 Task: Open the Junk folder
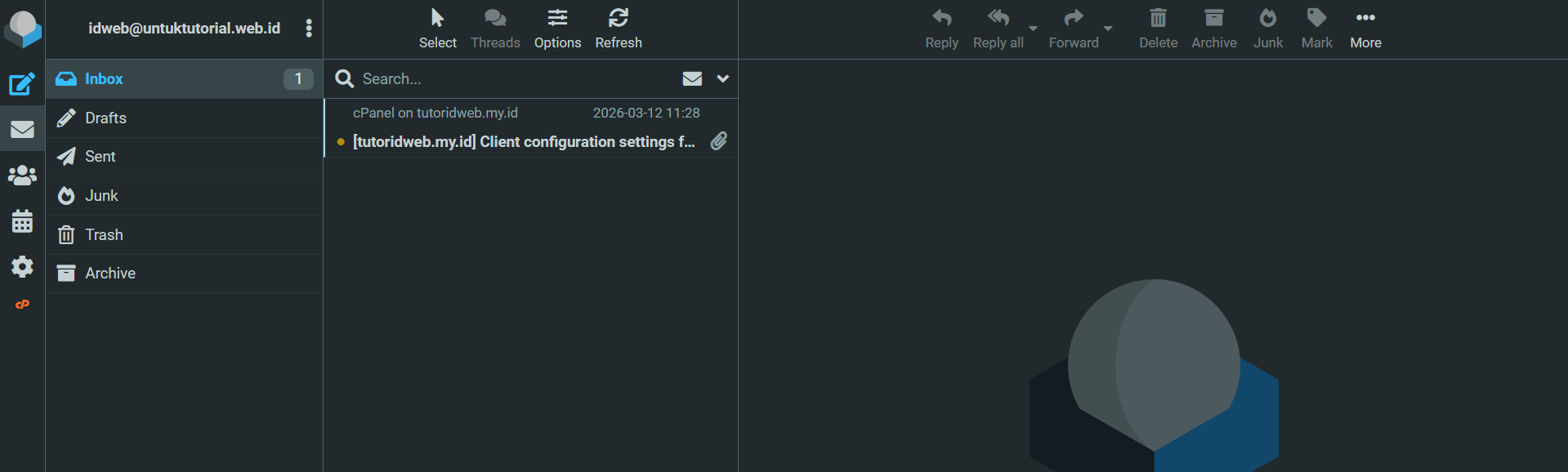pyautogui.click(x=185, y=196)
